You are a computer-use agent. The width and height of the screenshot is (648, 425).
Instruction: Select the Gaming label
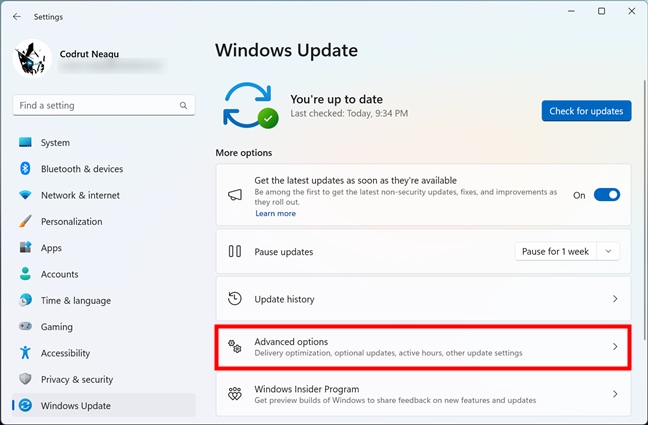point(57,327)
